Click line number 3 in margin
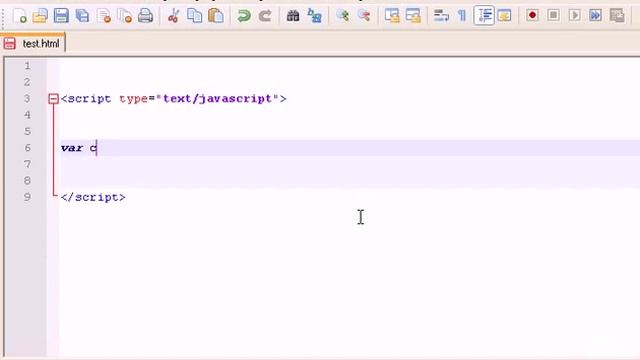Image resolution: width=640 pixels, height=360 pixels. [27, 98]
